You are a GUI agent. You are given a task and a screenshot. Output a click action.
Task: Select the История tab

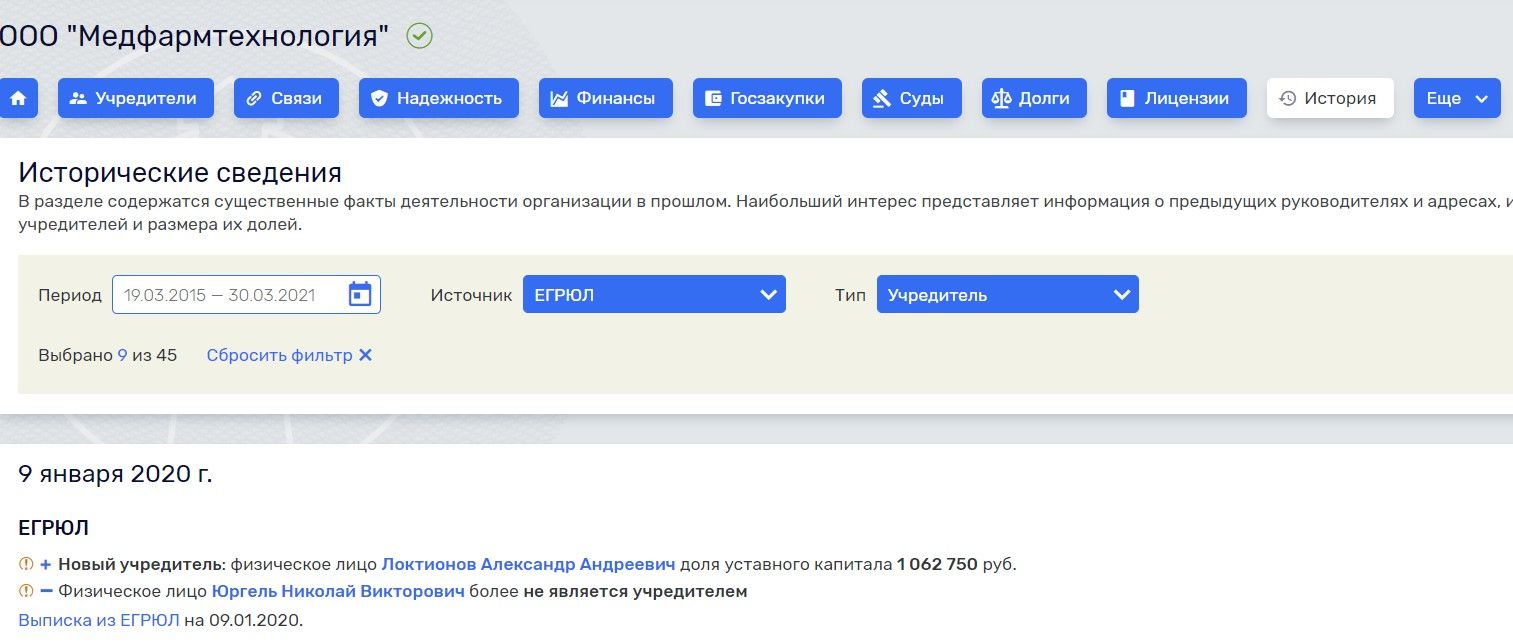coord(1330,98)
